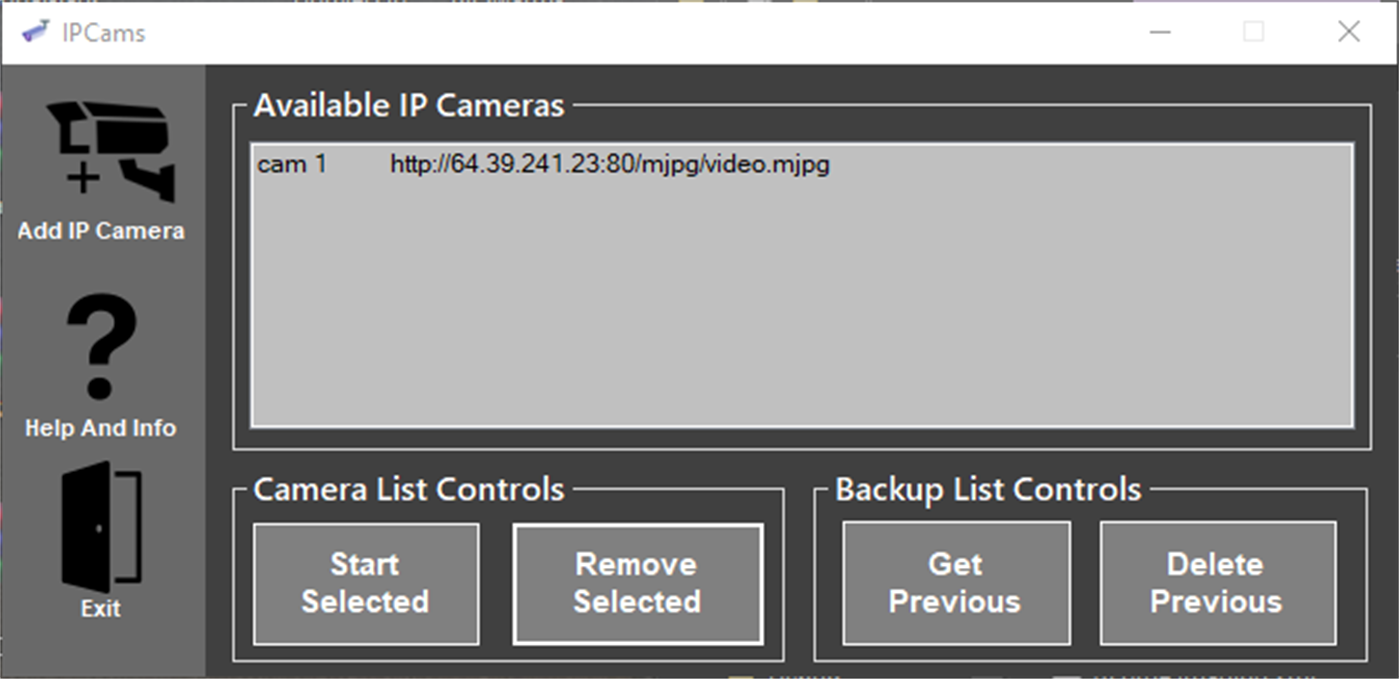Screen dimensions: 1399x679
Task: Click the Backup List Controls section label
Action: tap(986, 490)
